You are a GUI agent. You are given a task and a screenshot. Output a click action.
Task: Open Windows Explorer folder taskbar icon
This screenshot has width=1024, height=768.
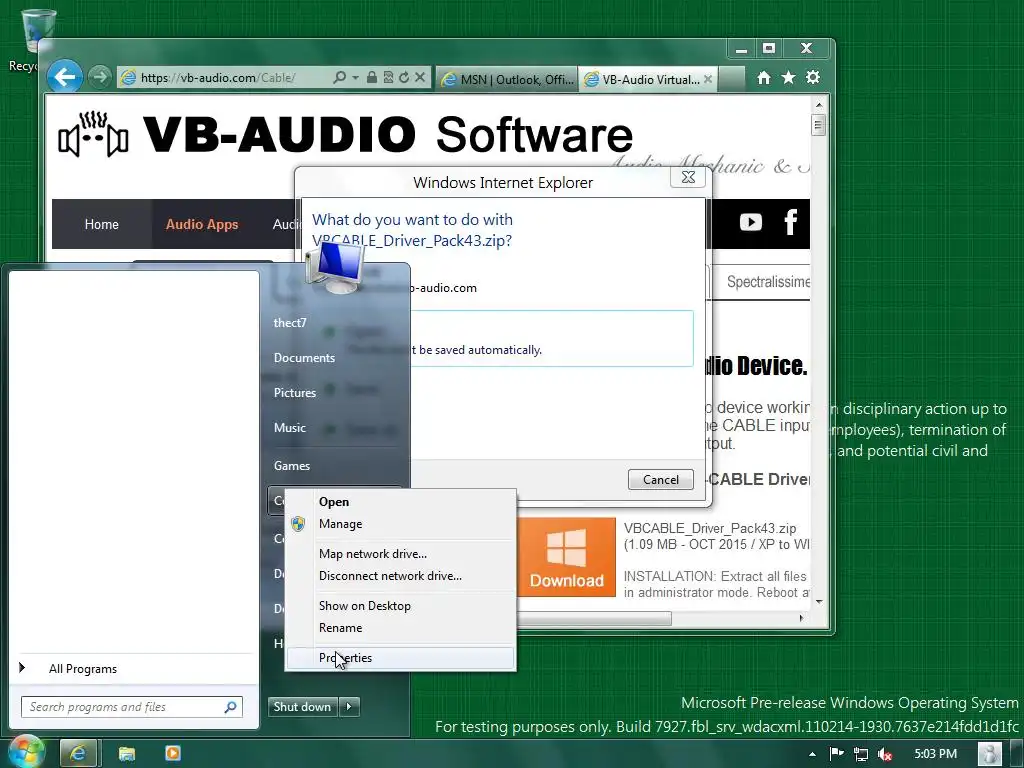127,754
